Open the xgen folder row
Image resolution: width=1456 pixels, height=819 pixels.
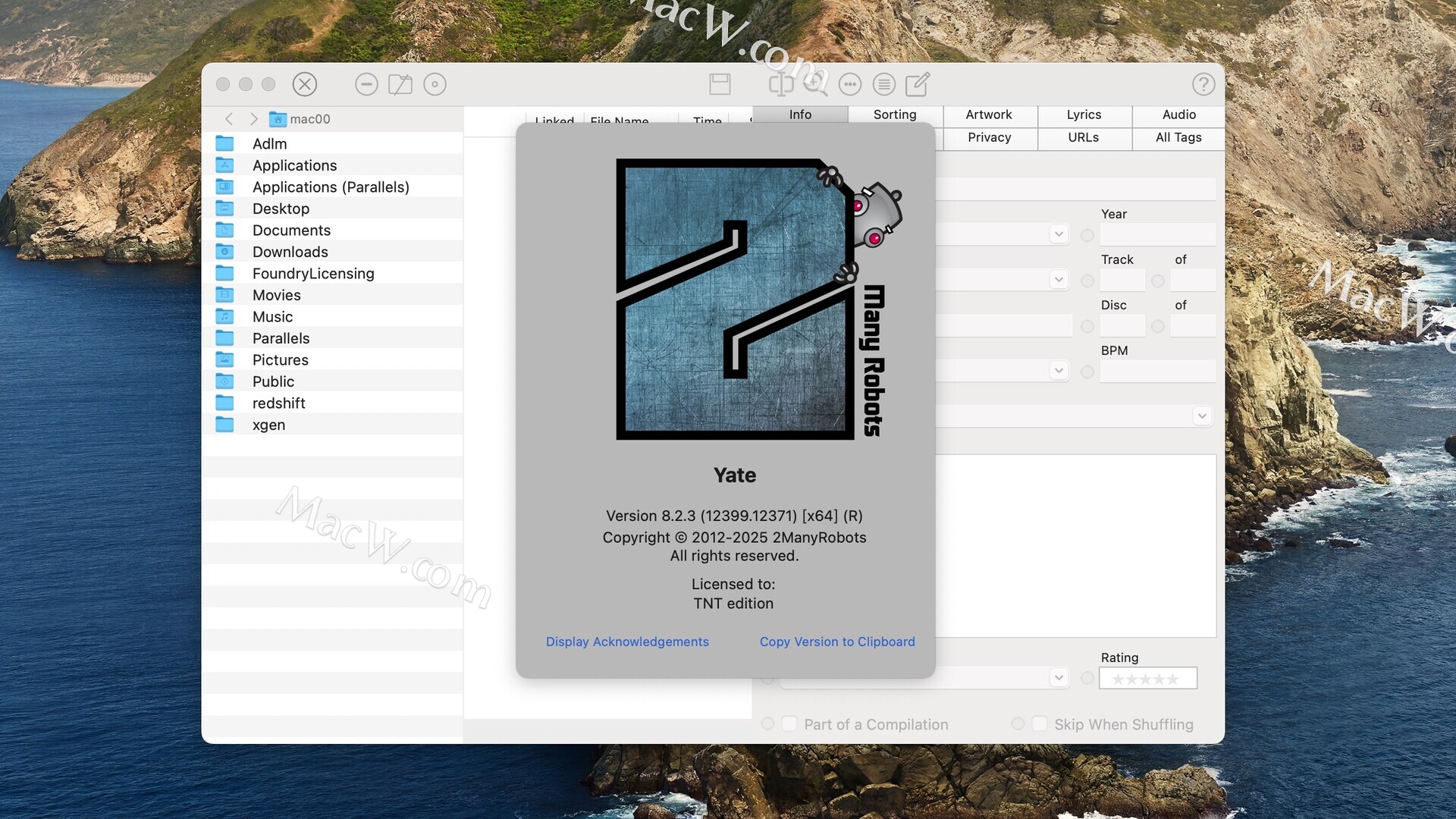tap(332, 425)
